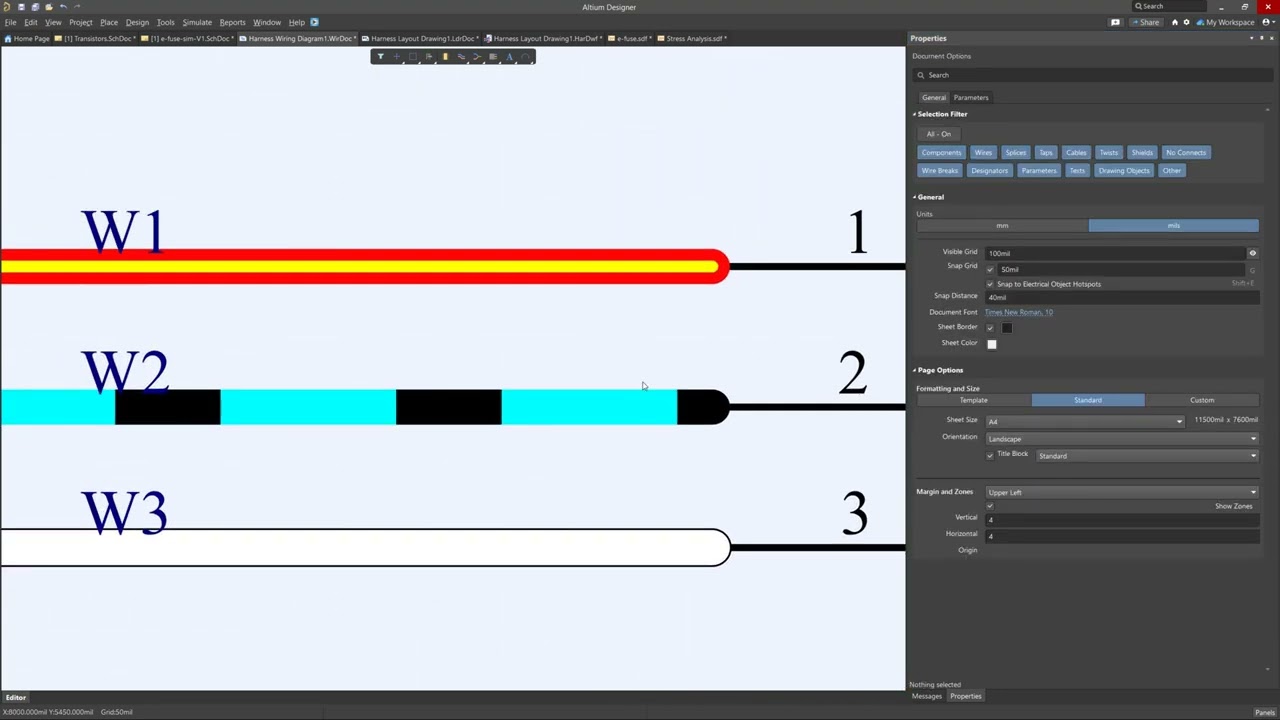Click the white Sheet Color swatch
1280x720 pixels.
pos(991,344)
